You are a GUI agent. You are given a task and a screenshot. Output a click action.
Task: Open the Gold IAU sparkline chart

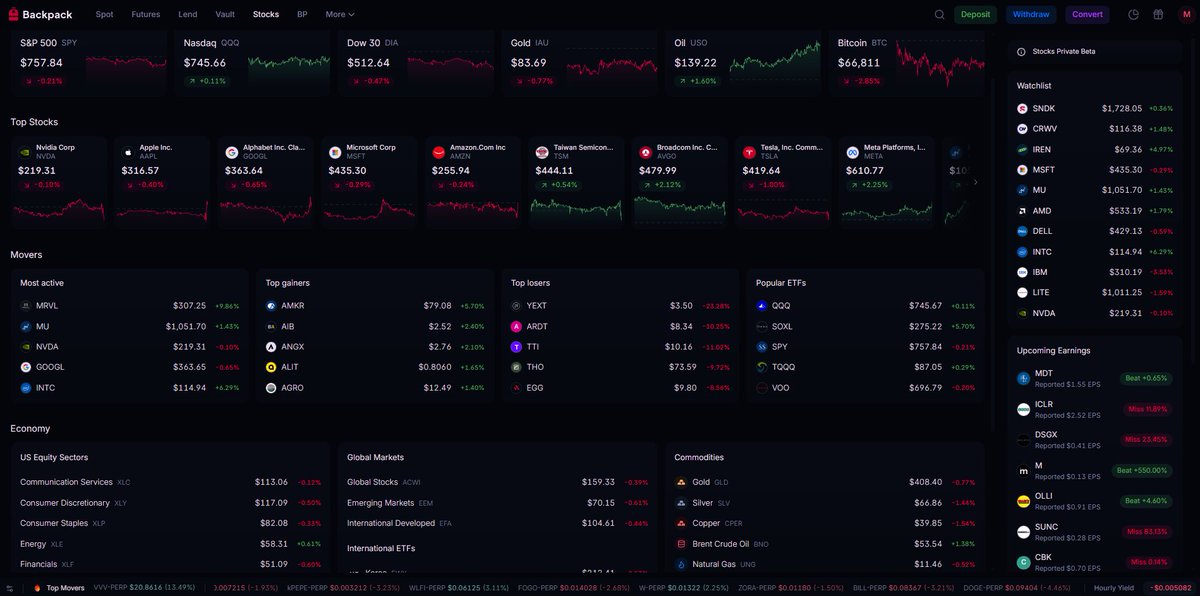pyautogui.click(x=612, y=65)
